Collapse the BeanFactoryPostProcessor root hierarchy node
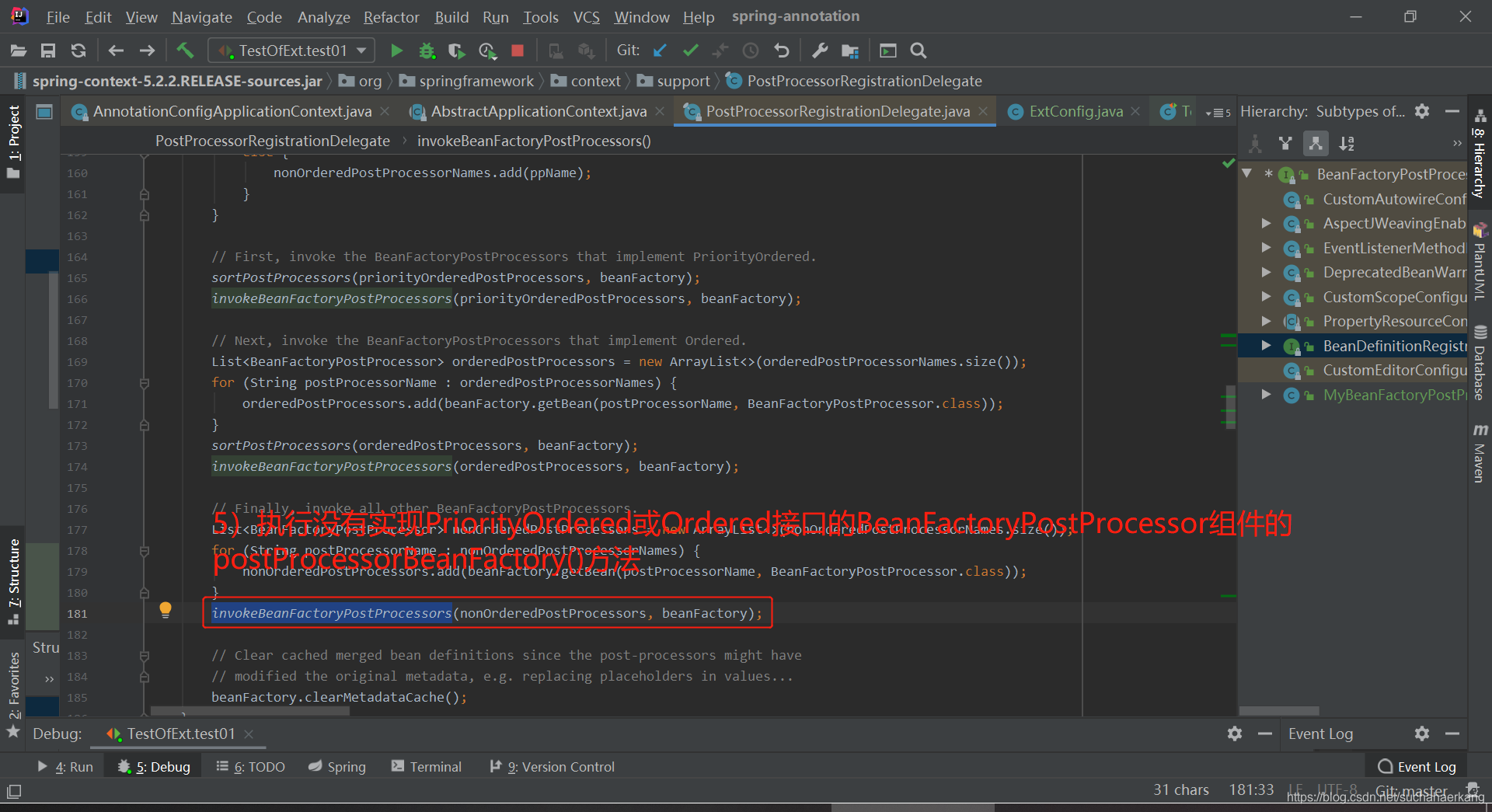This screenshot has height=812, width=1492. (1247, 173)
